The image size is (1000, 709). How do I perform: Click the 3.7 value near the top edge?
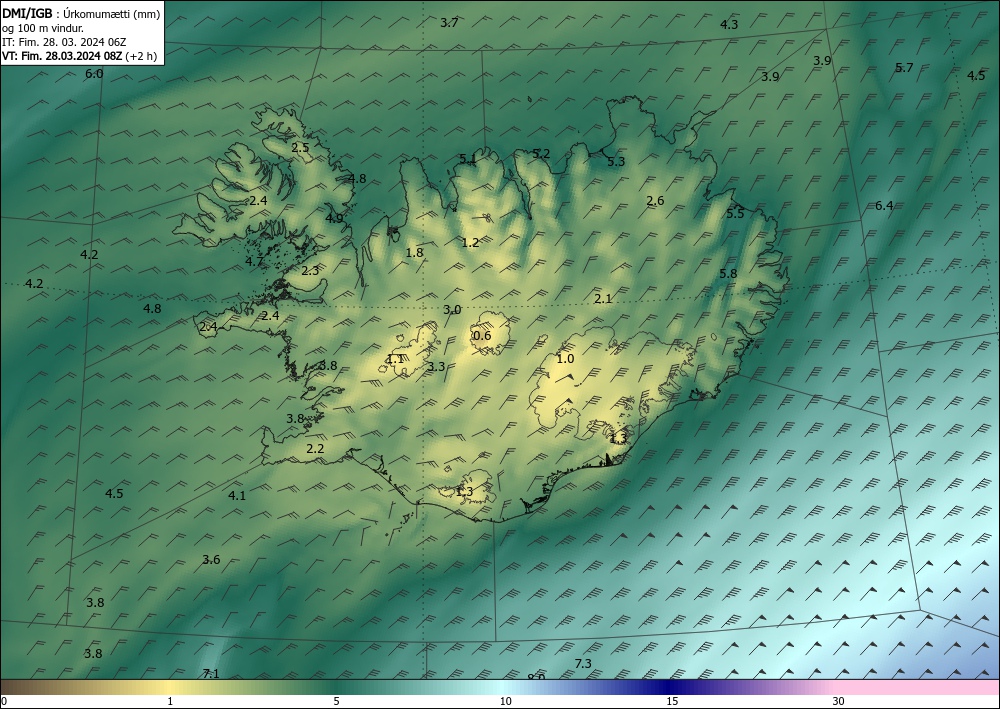point(449,23)
